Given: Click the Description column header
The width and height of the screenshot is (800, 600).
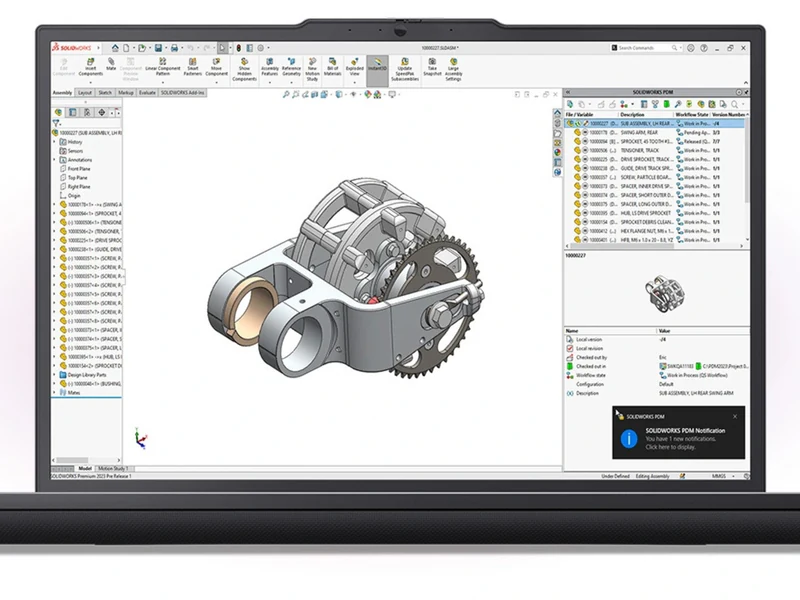Looking at the screenshot, I should 646,115.
